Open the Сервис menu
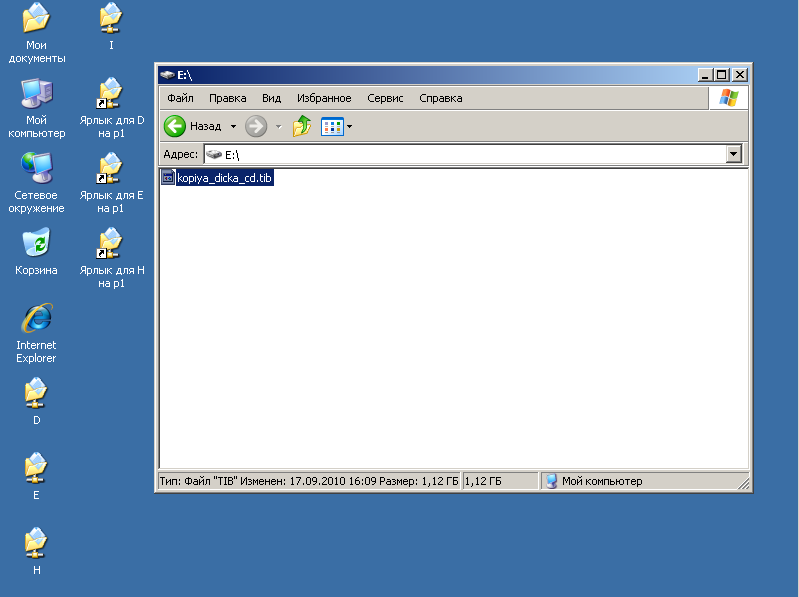The width and height of the screenshot is (799, 597). pos(385,98)
